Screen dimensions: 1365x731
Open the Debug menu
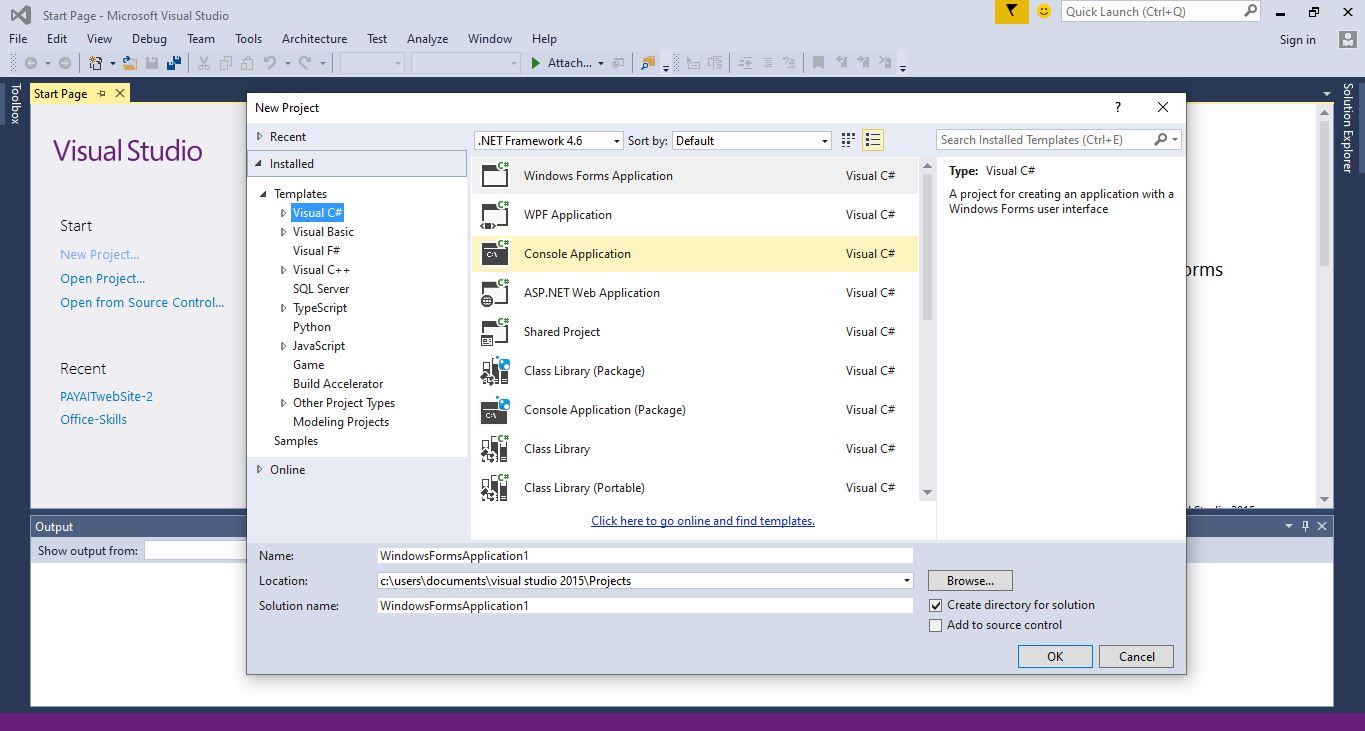[149, 39]
